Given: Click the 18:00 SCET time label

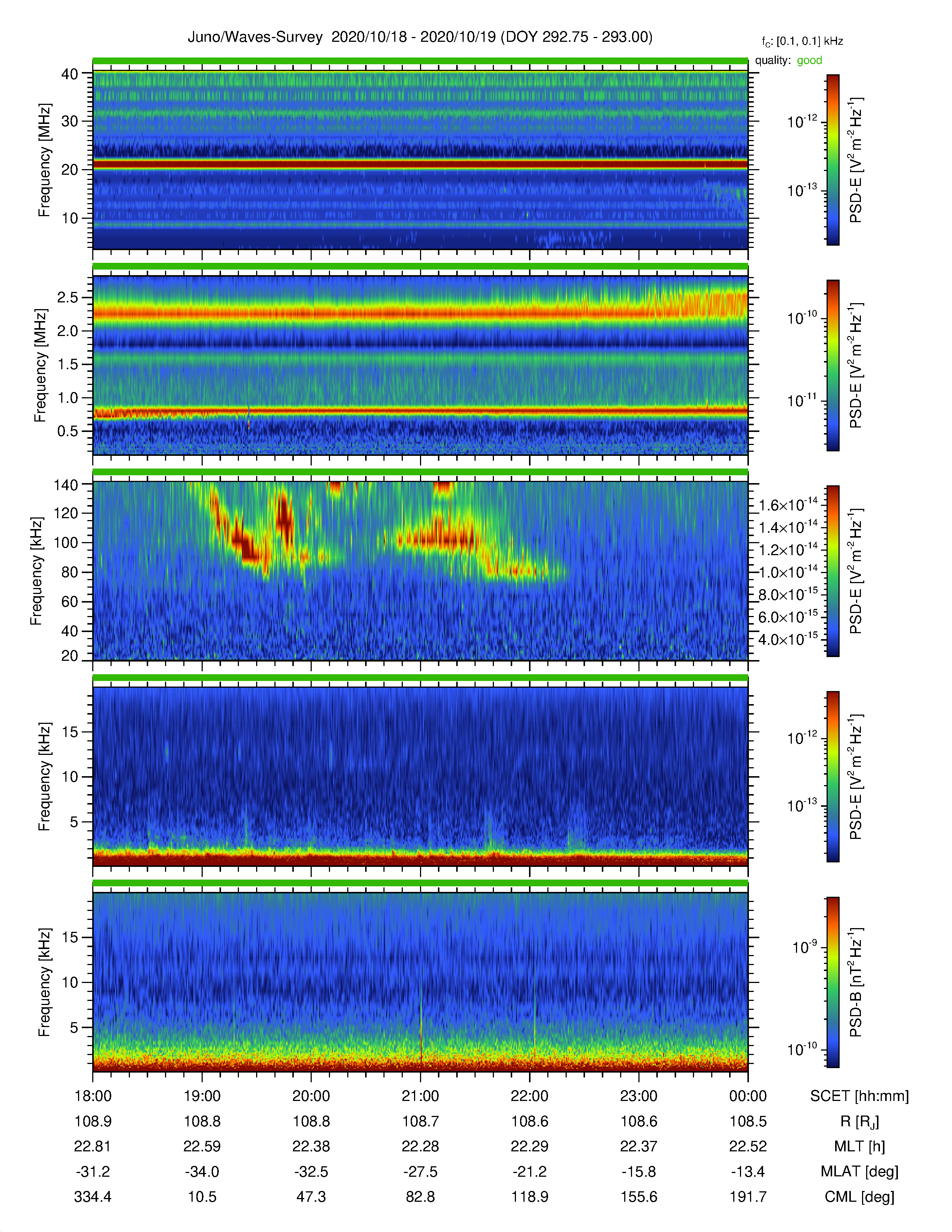Looking at the screenshot, I should coord(93,1096).
